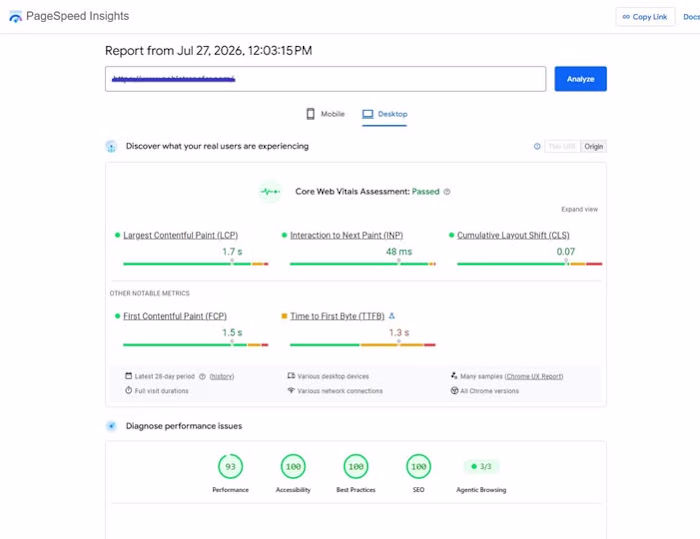Click the 1.5 s FCP value

pyautogui.click(x=232, y=333)
